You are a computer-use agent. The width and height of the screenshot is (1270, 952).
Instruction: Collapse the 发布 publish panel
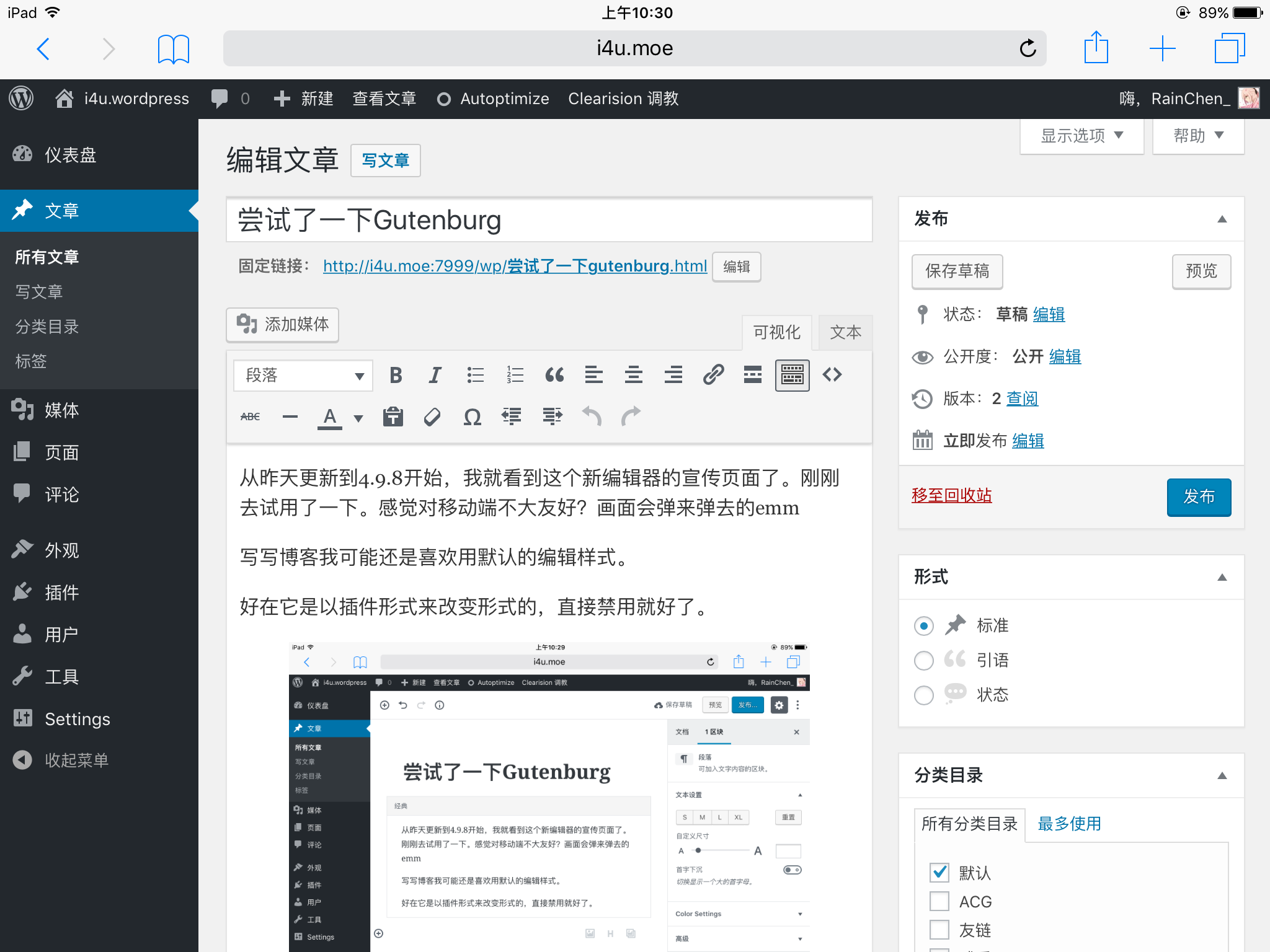click(1222, 219)
